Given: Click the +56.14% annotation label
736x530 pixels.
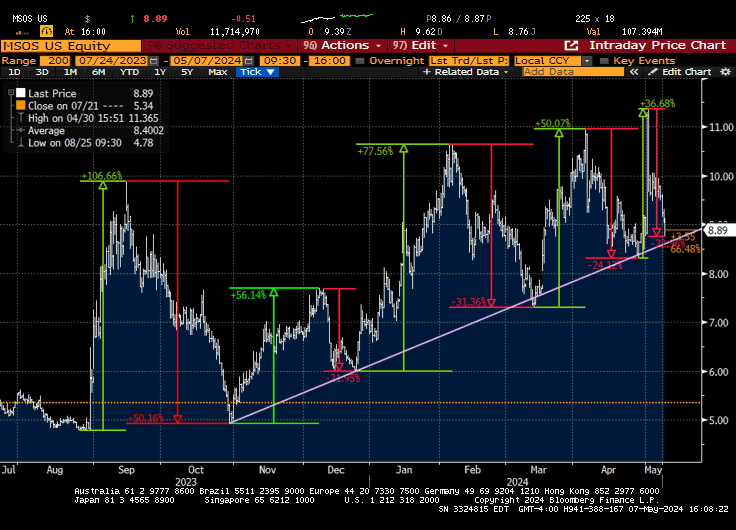Looking at the screenshot, I should click(248, 295).
